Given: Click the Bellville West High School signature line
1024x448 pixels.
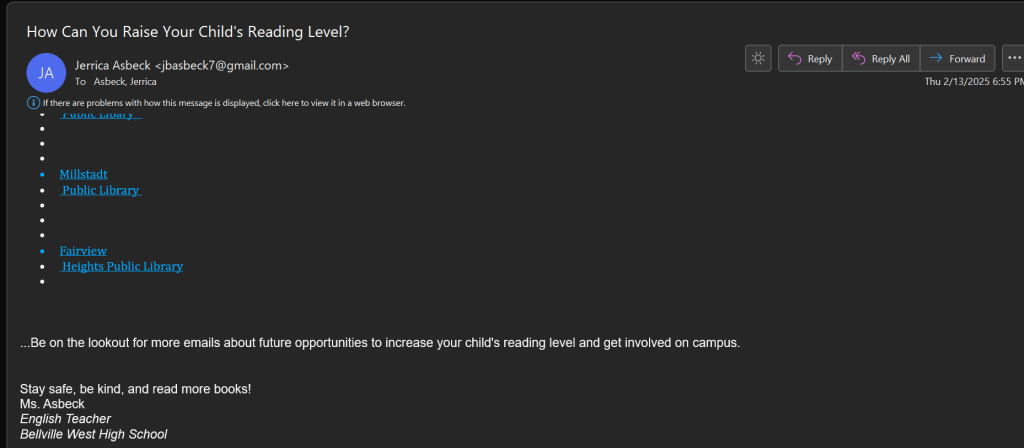Looking at the screenshot, I should pos(93,434).
